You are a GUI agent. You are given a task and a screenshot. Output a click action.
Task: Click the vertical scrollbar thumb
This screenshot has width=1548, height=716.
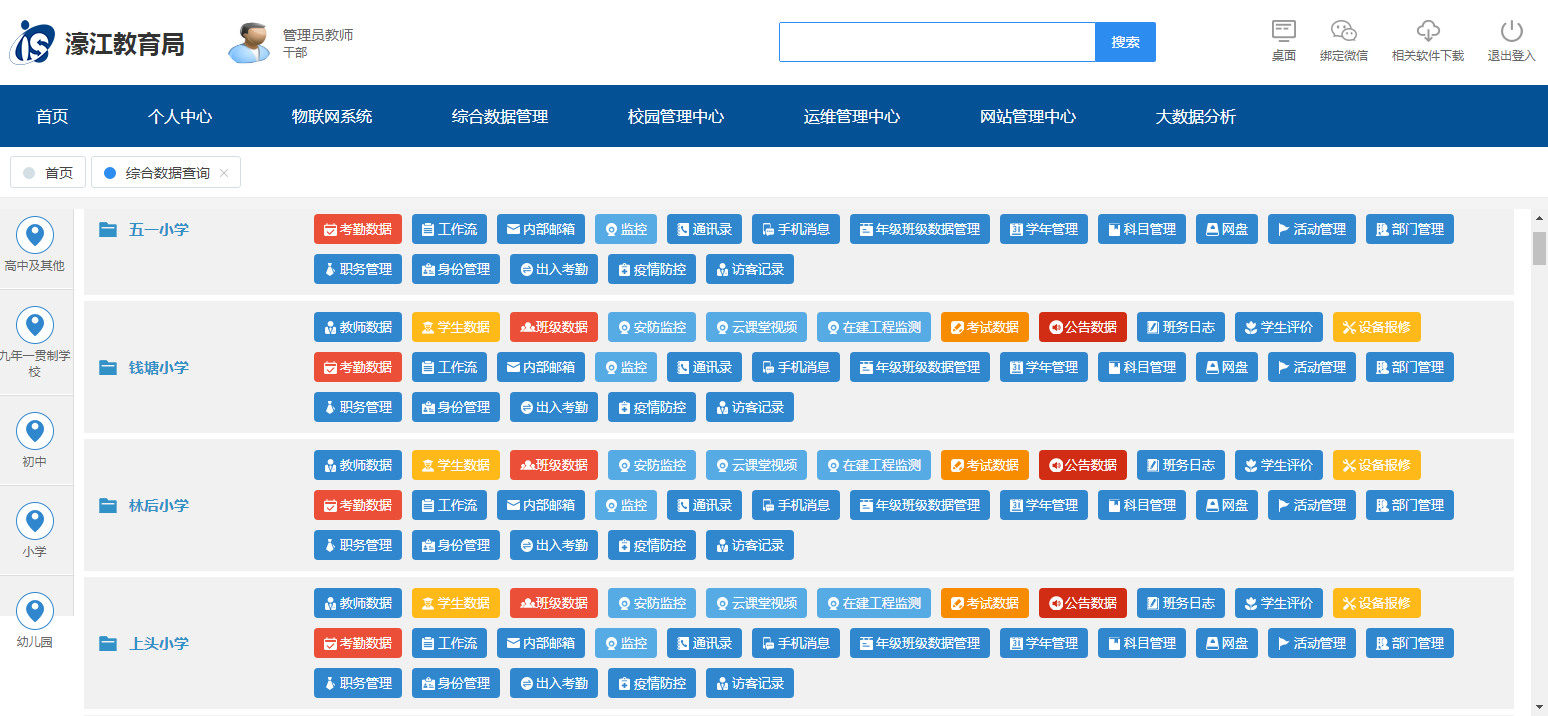click(1539, 248)
